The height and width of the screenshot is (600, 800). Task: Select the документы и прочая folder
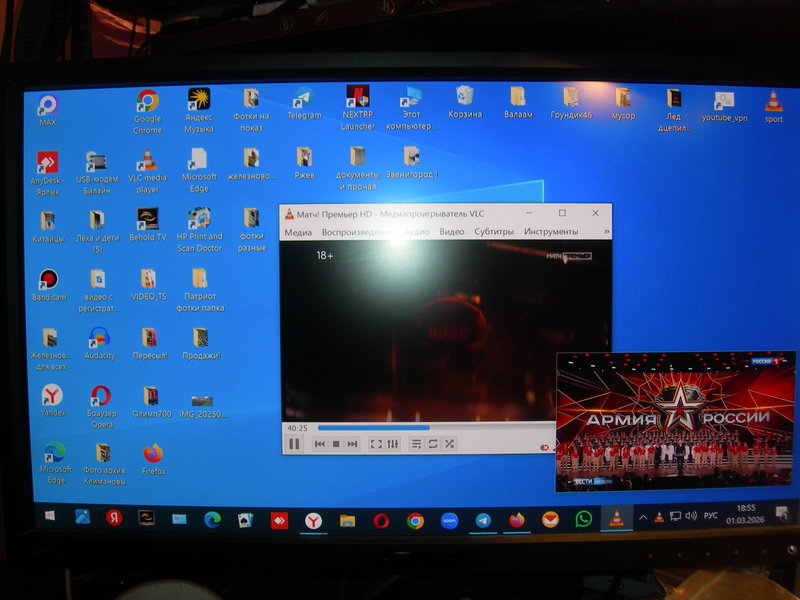click(x=358, y=169)
